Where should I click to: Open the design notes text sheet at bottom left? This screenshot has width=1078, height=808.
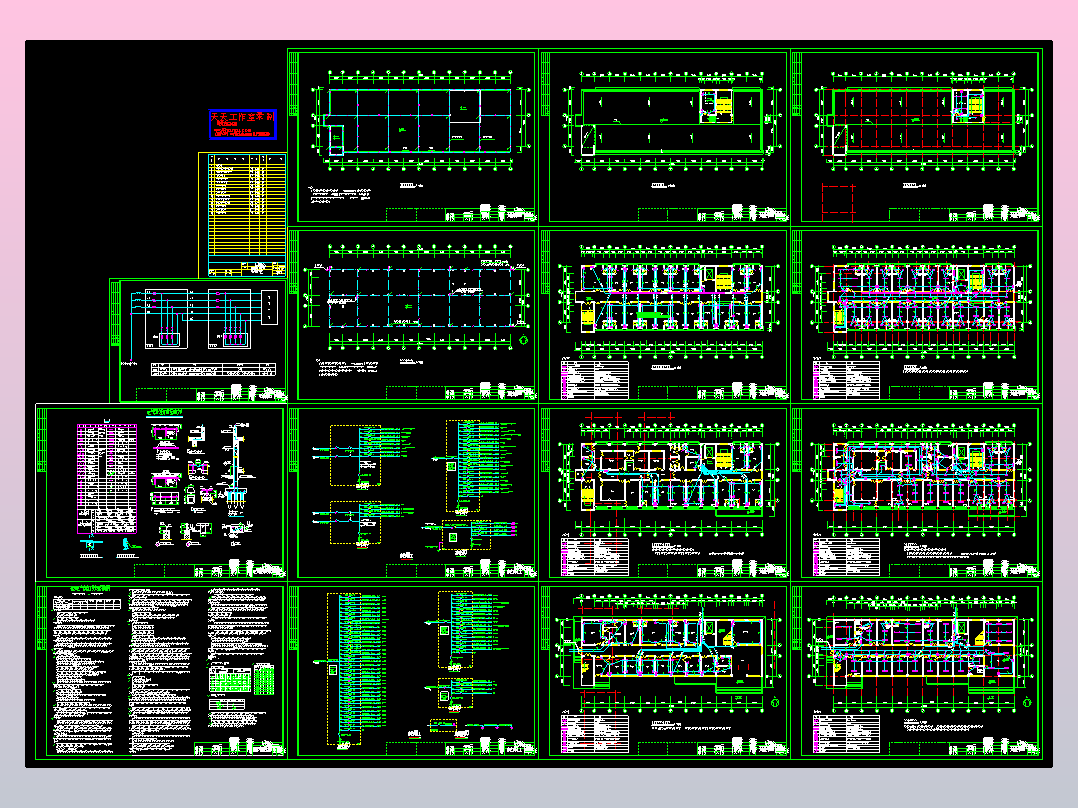coord(161,671)
